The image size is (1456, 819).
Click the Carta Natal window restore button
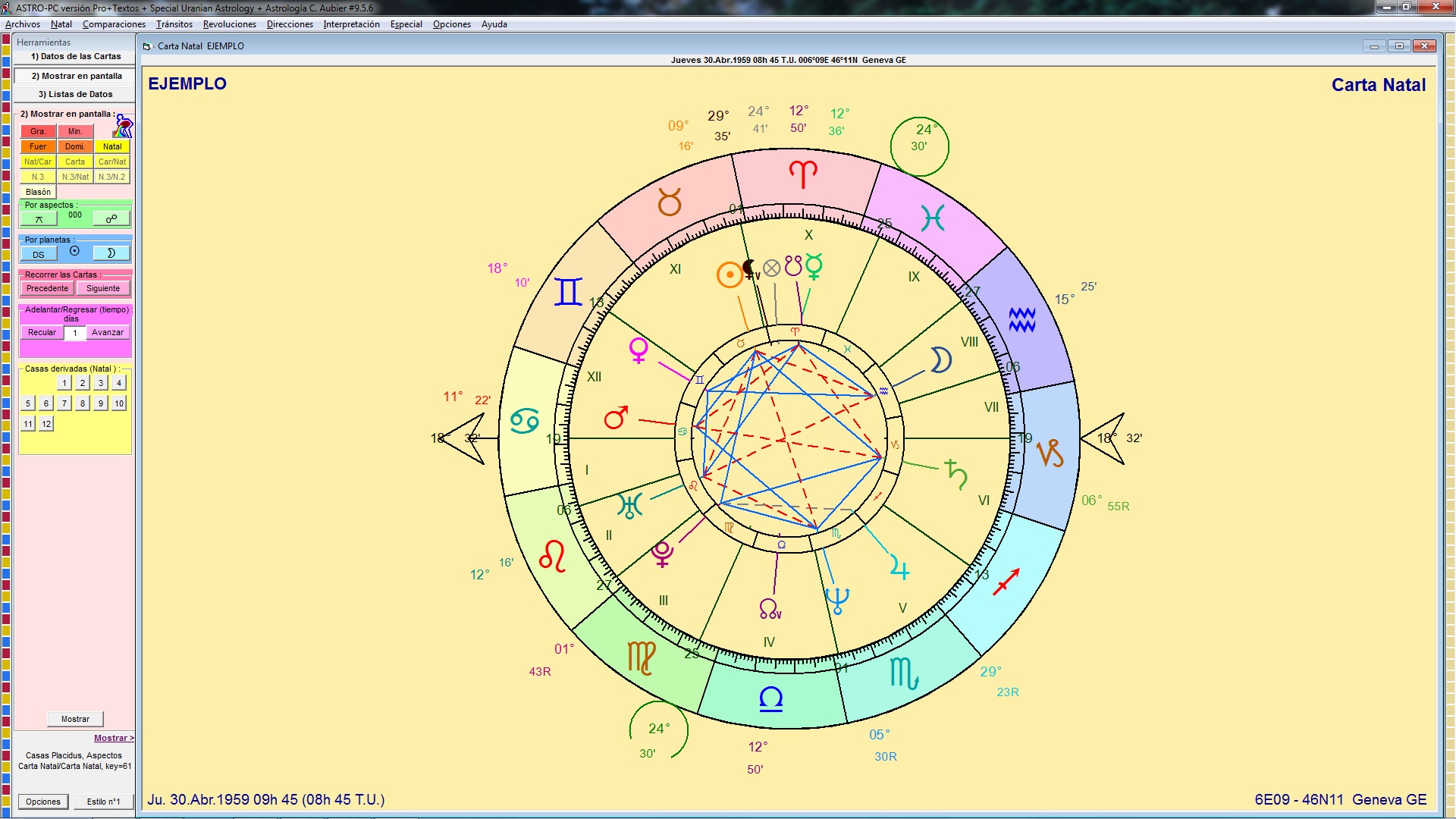(1399, 46)
